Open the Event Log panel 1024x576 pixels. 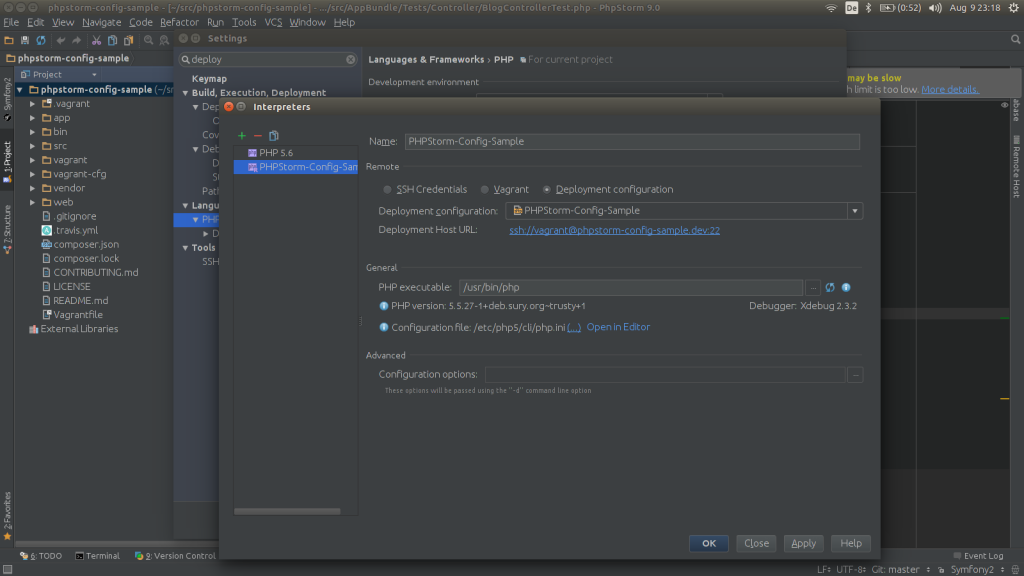[x=978, y=556]
